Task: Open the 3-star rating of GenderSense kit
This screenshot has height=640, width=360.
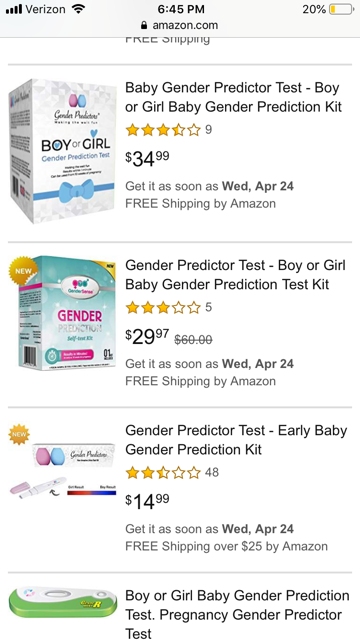Action: point(163,307)
